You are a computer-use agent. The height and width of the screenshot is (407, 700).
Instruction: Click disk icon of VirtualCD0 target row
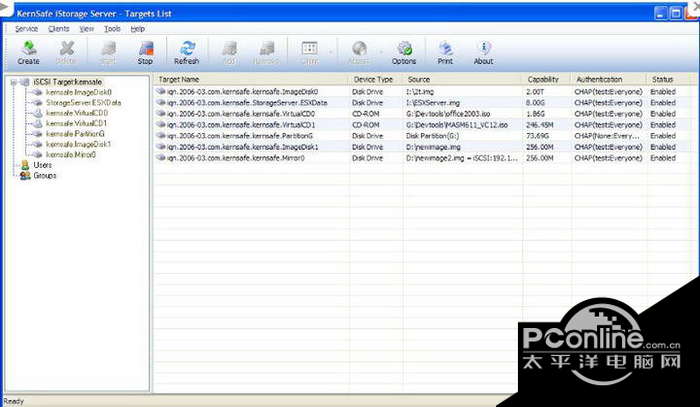point(160,114)
